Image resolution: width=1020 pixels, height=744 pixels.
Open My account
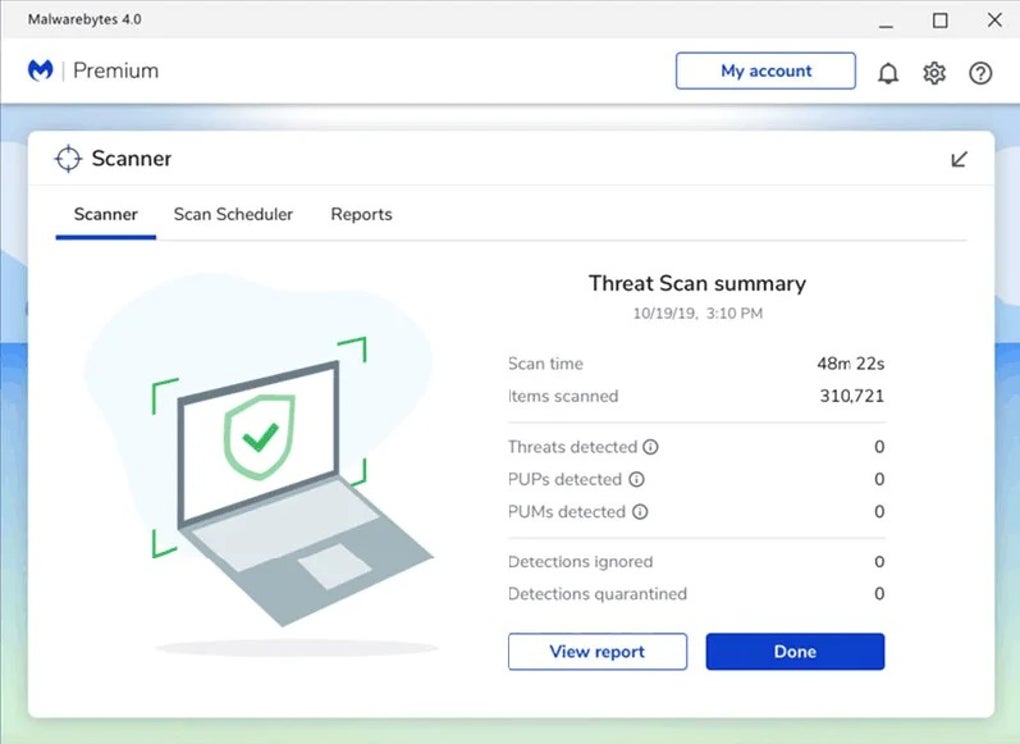coord(765,71)
